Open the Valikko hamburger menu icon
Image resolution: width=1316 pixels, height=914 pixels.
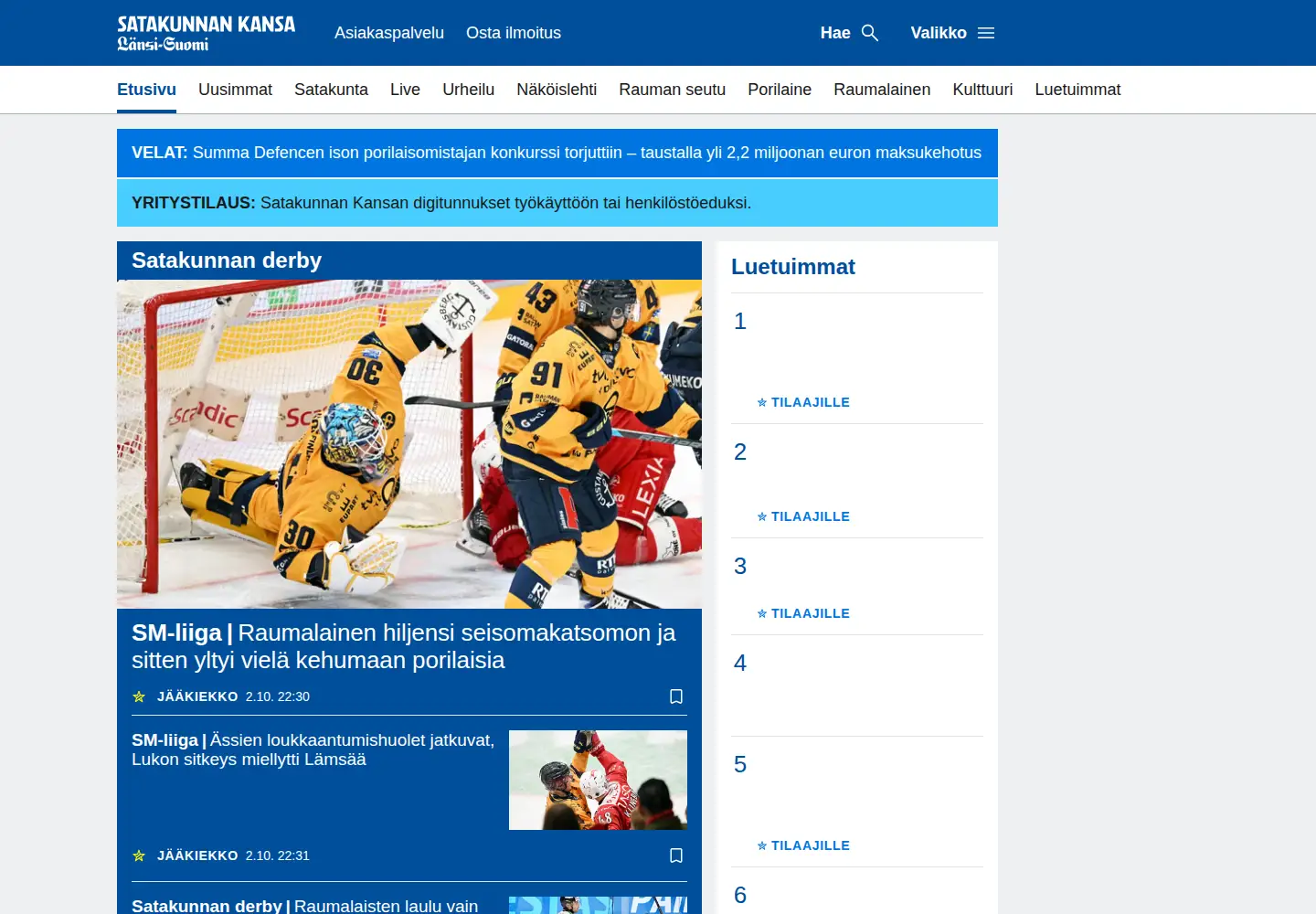pos(986,33)
